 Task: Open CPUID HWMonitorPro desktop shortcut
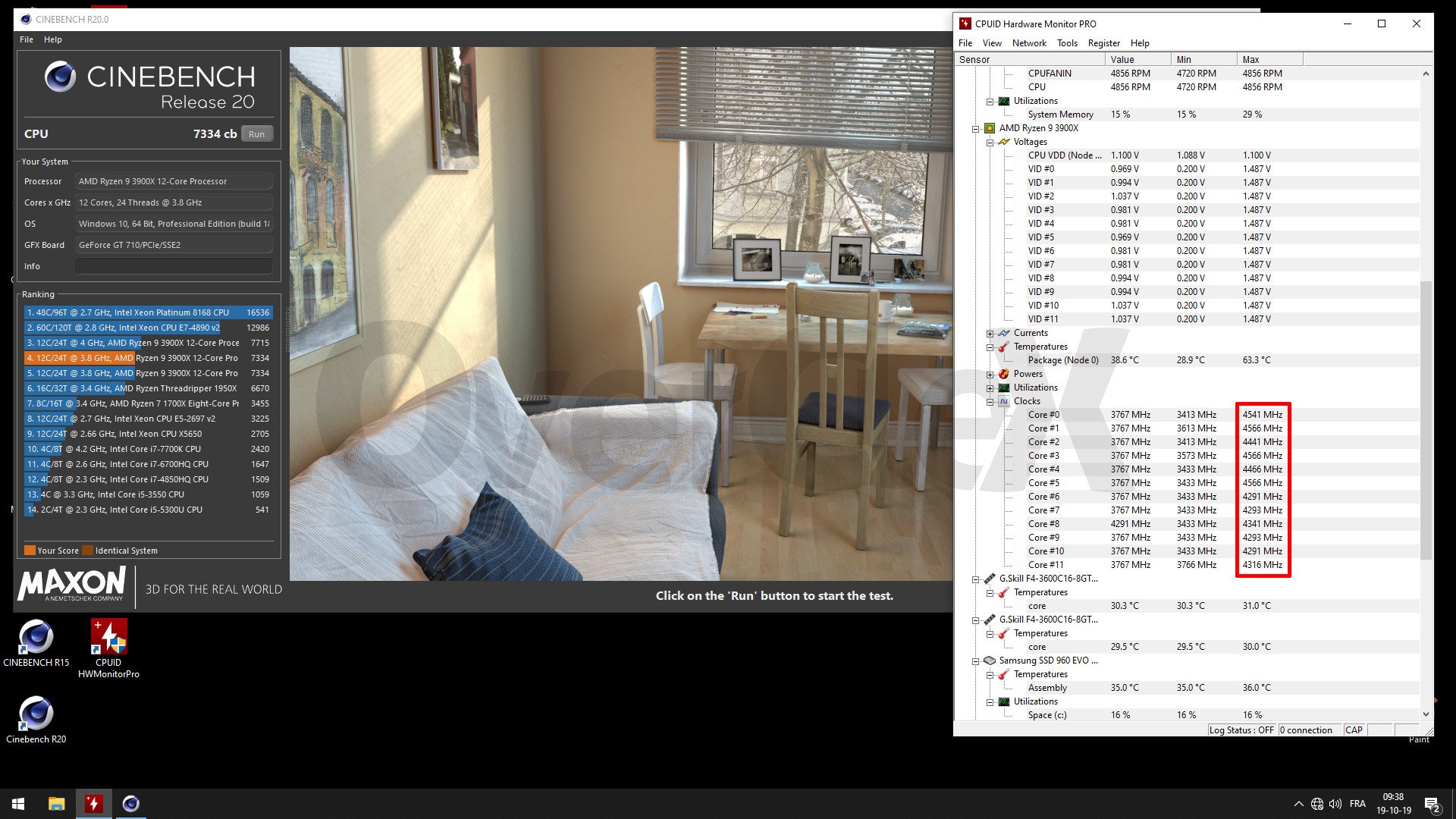[x=108, y=648]
